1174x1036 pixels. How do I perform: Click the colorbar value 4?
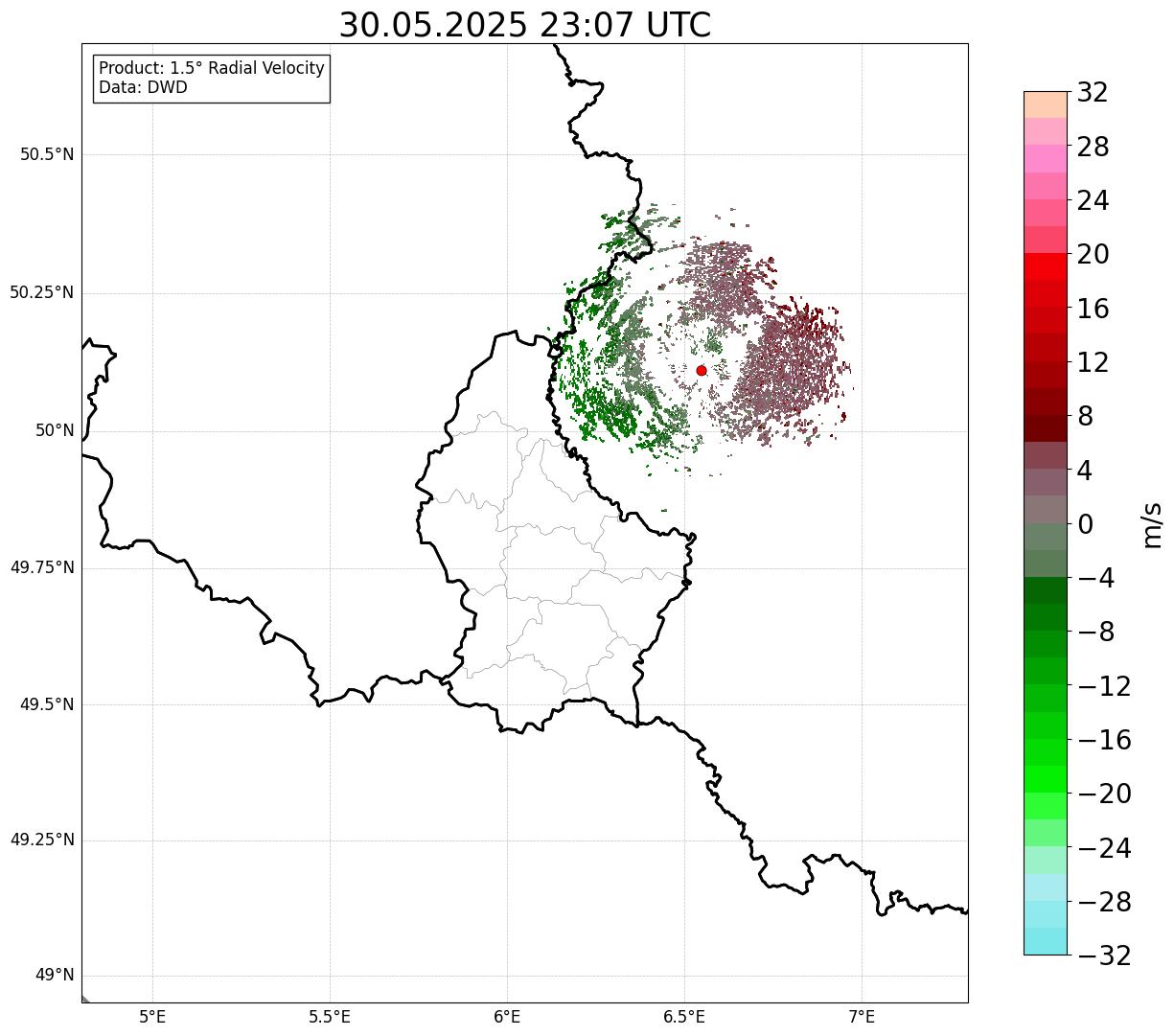[1085, 471]
